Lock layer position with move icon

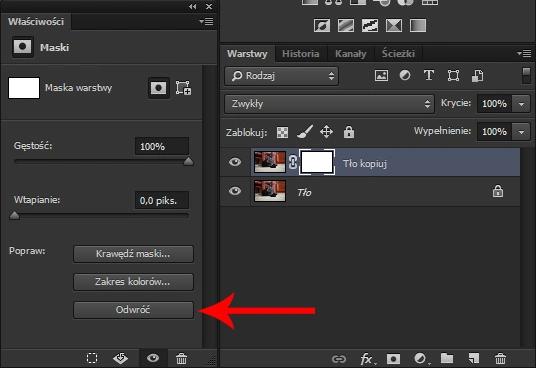(x=326, y=132)
